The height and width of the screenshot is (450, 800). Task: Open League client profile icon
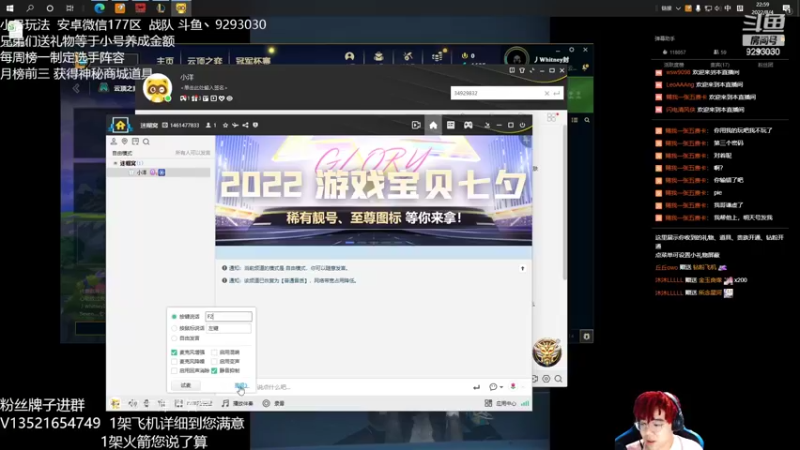(x=349, y=57)
